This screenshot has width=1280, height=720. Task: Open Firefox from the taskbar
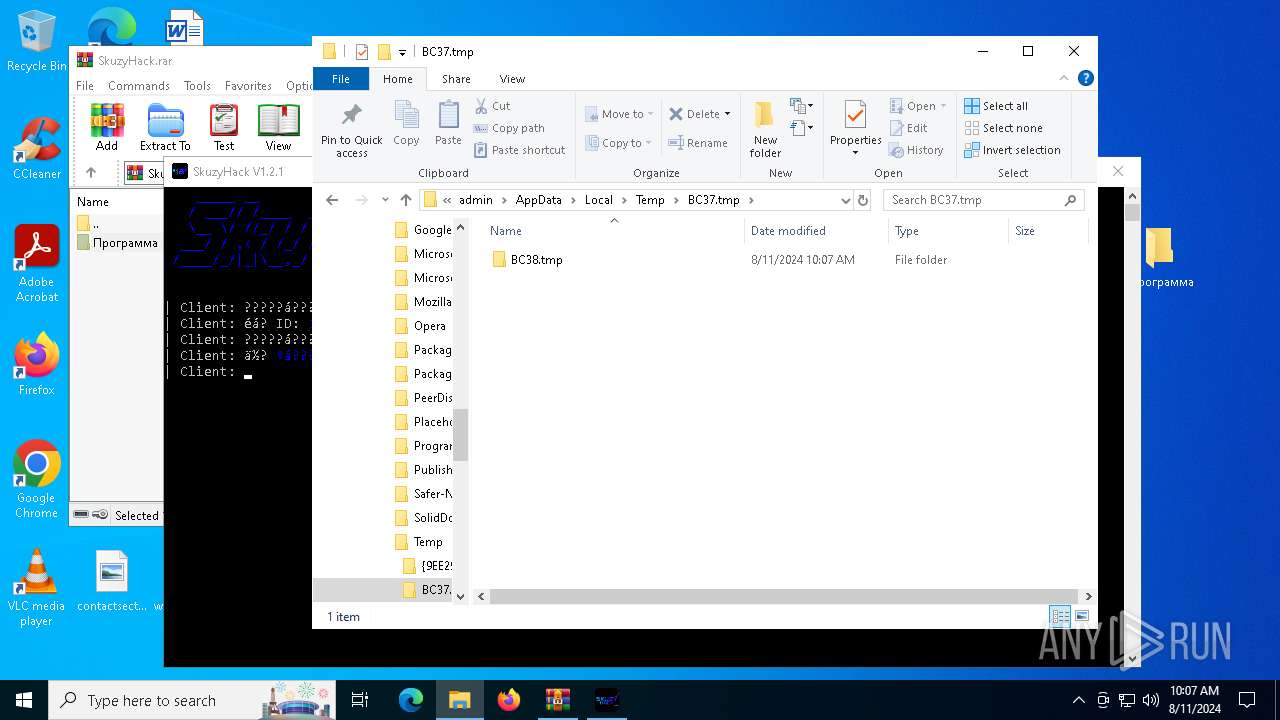[509, 700]
